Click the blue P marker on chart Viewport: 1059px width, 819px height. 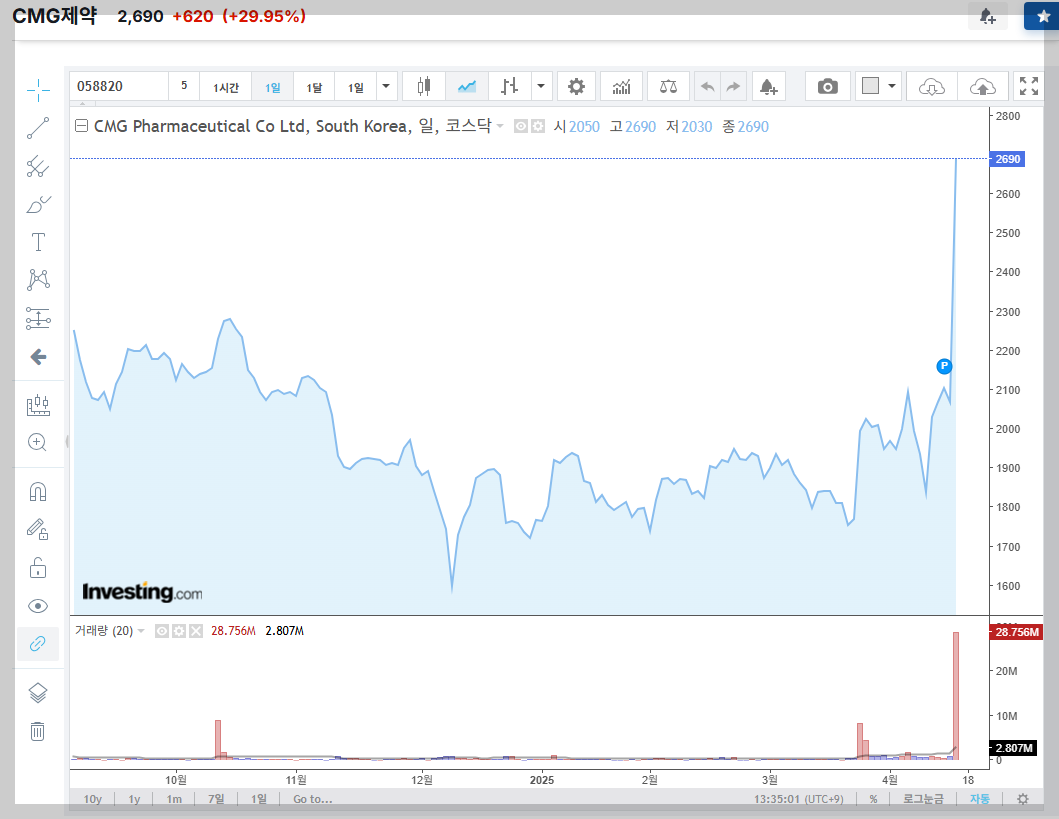(x=944, y=366)
